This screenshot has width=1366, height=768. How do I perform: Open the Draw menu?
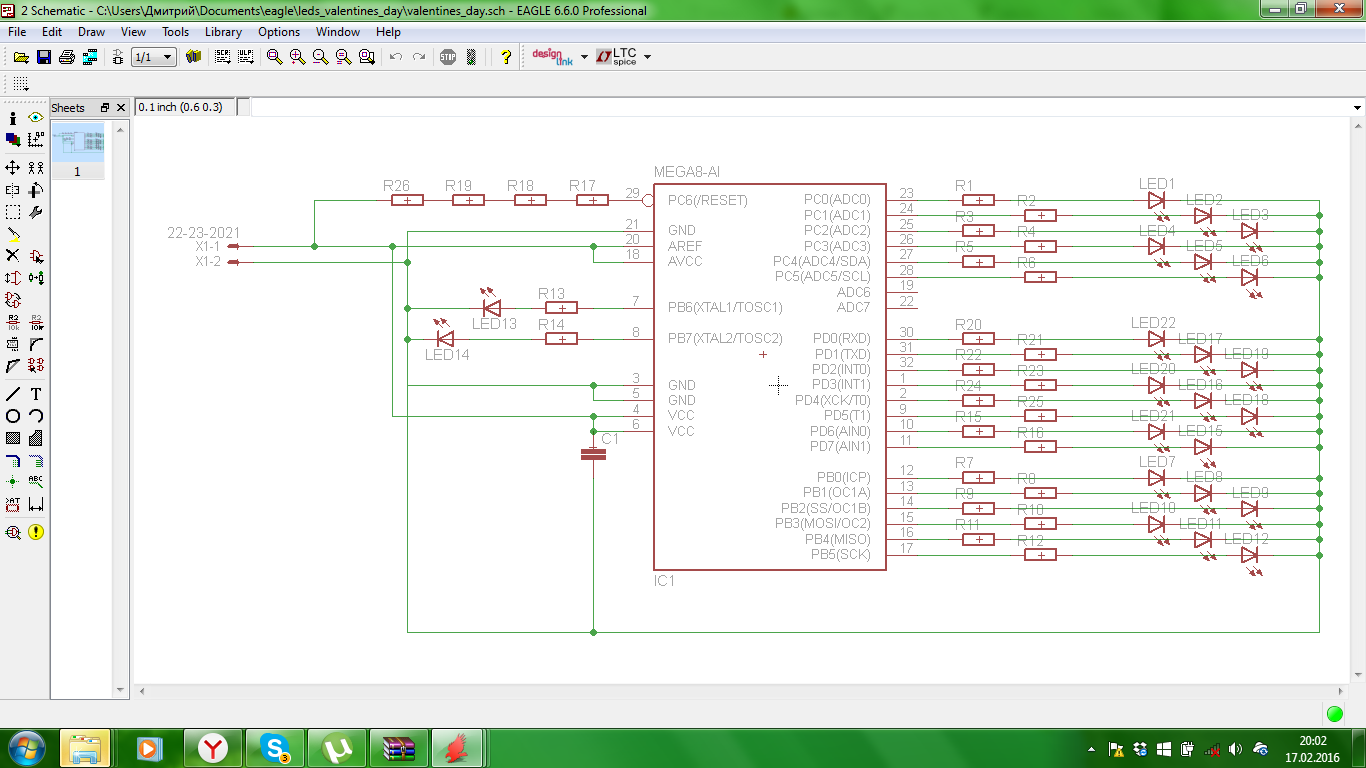(x=91, y=32)
